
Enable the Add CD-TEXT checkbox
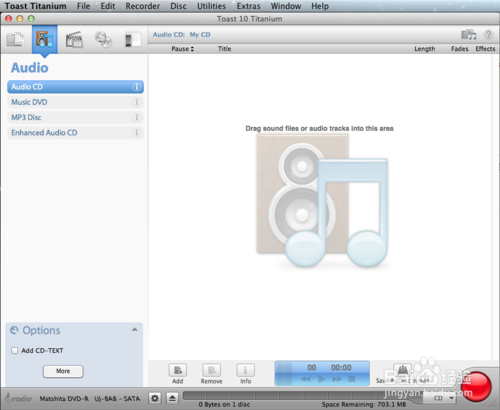tap(14, 351)
